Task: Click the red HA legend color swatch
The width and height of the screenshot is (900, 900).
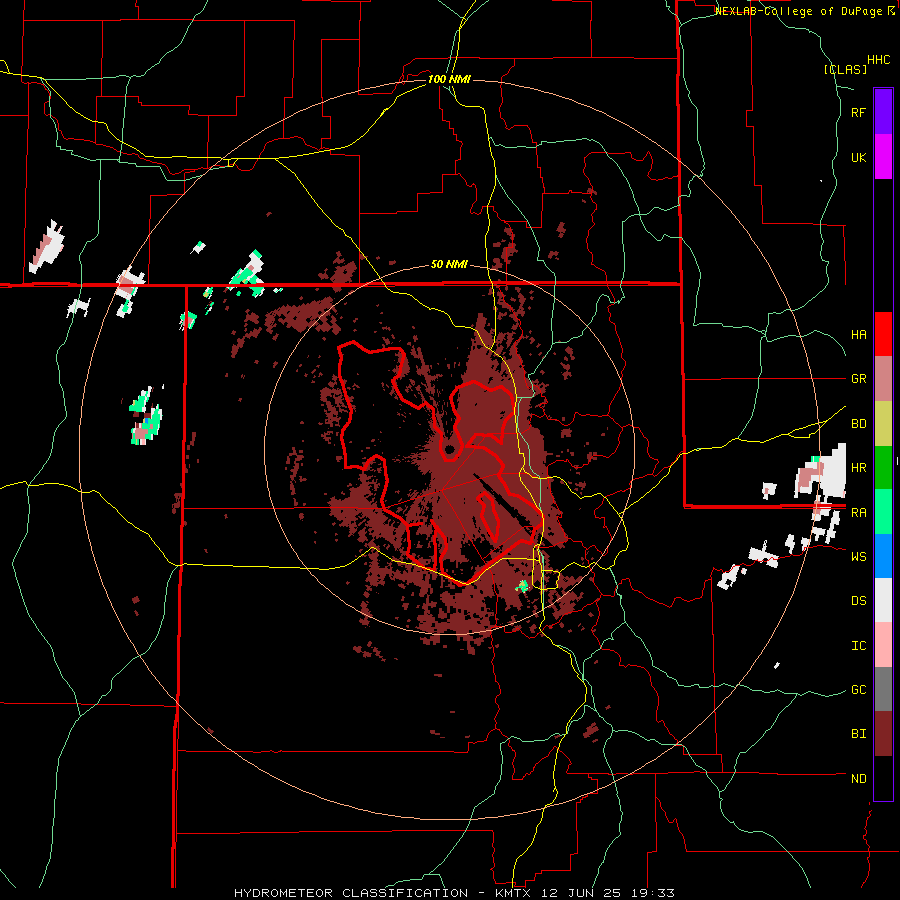Action: [x=883, y=334]
